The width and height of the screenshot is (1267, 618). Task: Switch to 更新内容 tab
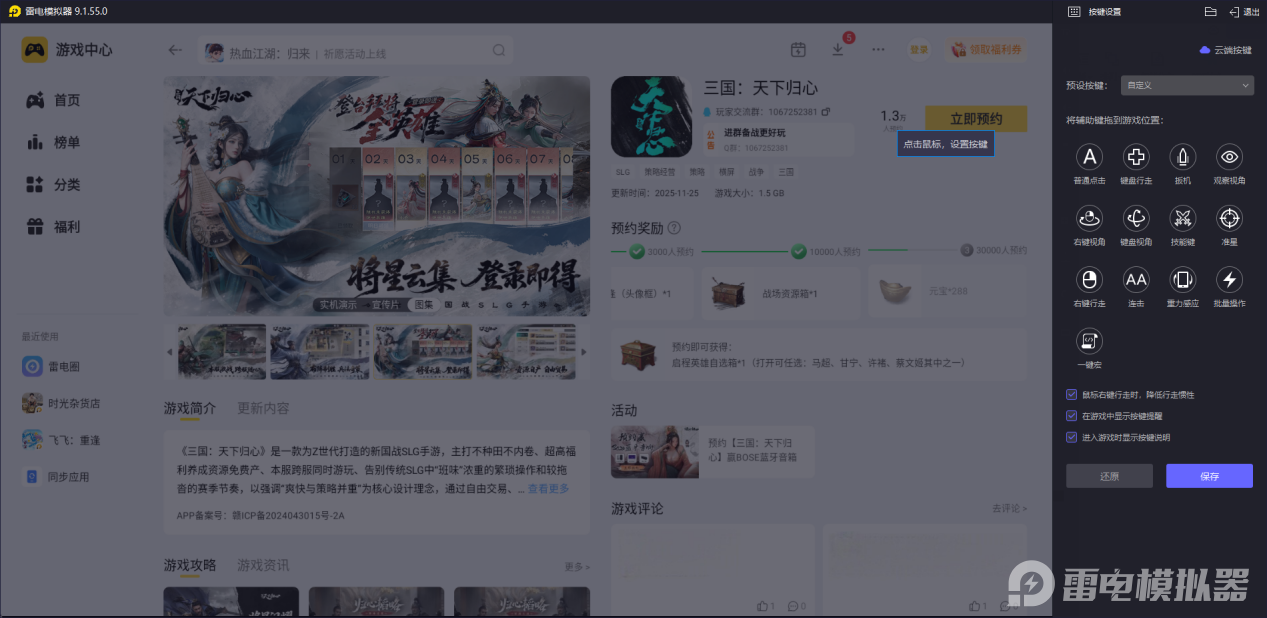coord(263,408)
